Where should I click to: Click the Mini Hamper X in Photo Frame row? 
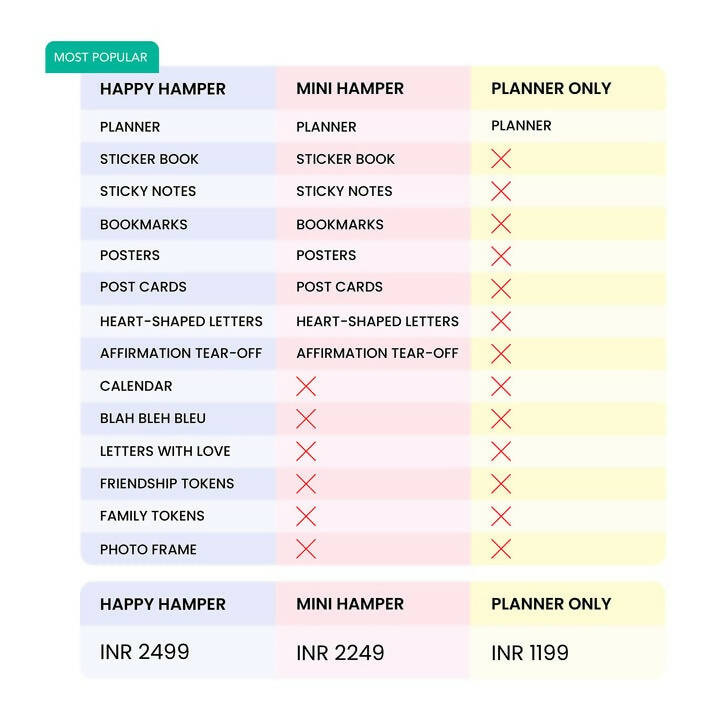click(x=306, y=549)
